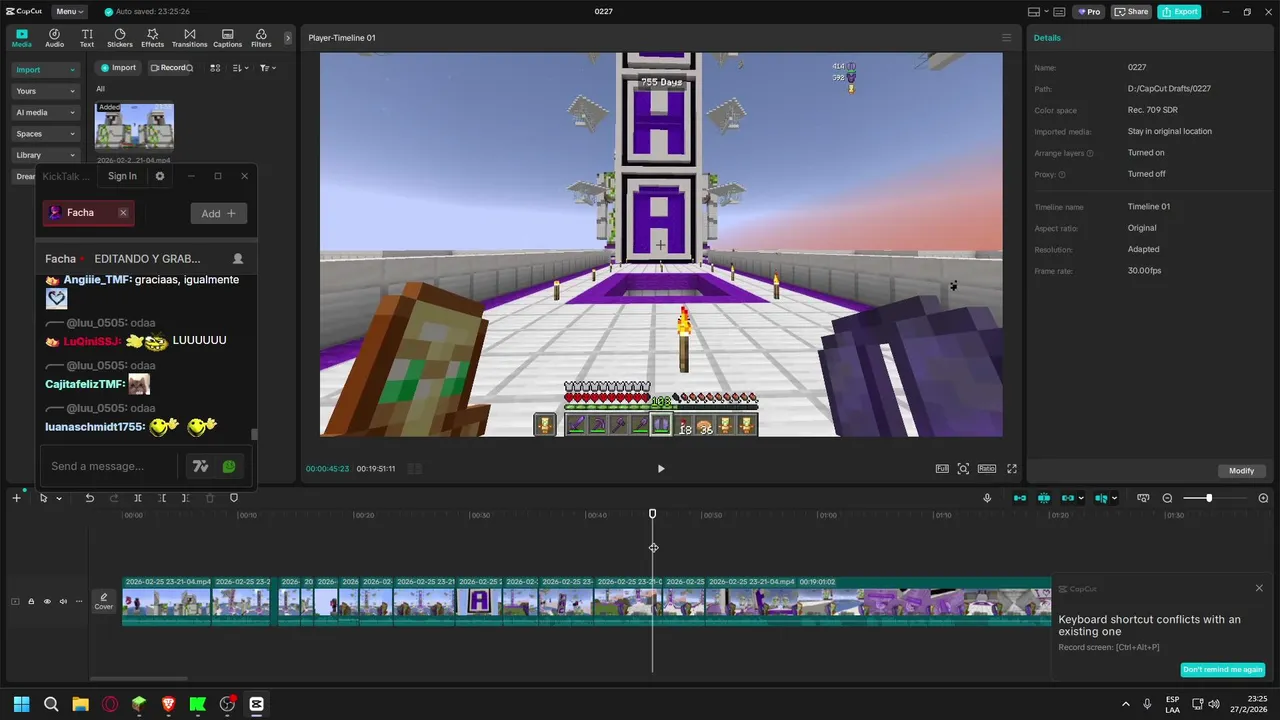Open the Audio panel tab

coord(54,38)
